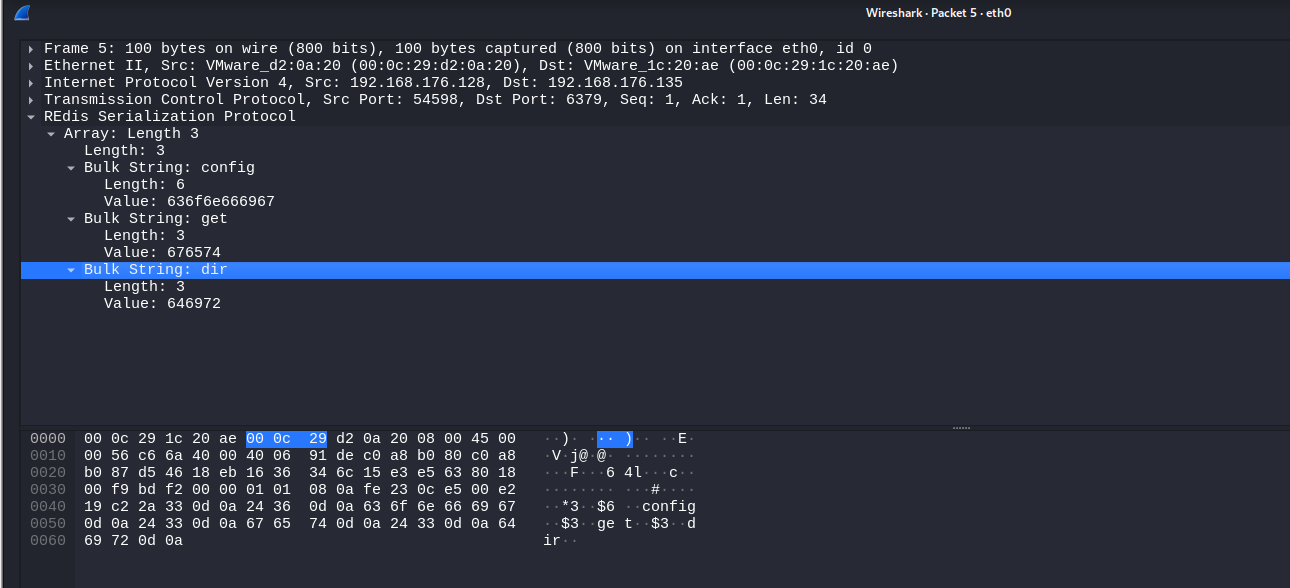
Task: Click the highlighted hex bytes 00 0c 29
Action: pos(286,439)
